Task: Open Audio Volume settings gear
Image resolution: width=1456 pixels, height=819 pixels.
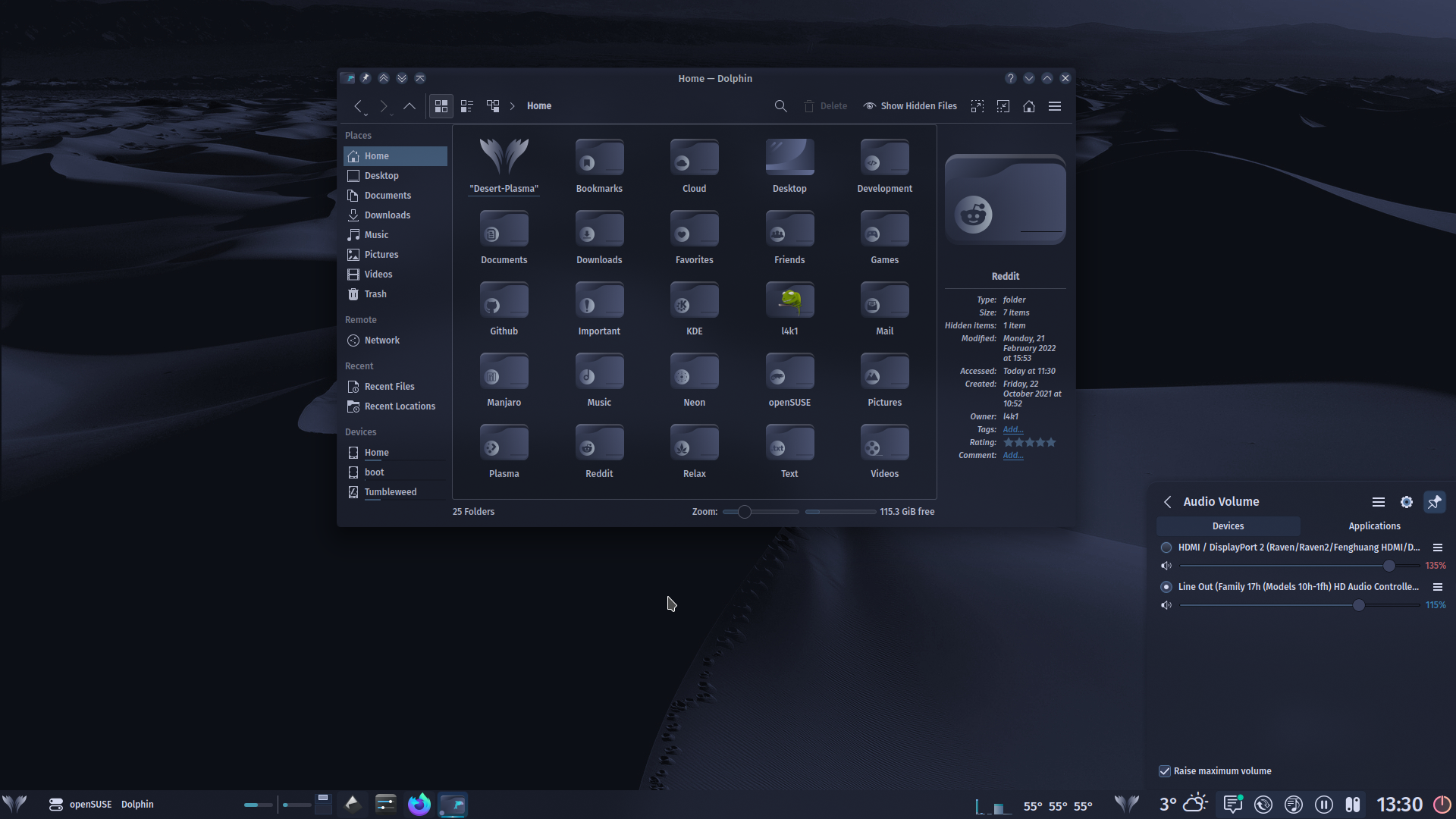Action: click(1407, 502)
